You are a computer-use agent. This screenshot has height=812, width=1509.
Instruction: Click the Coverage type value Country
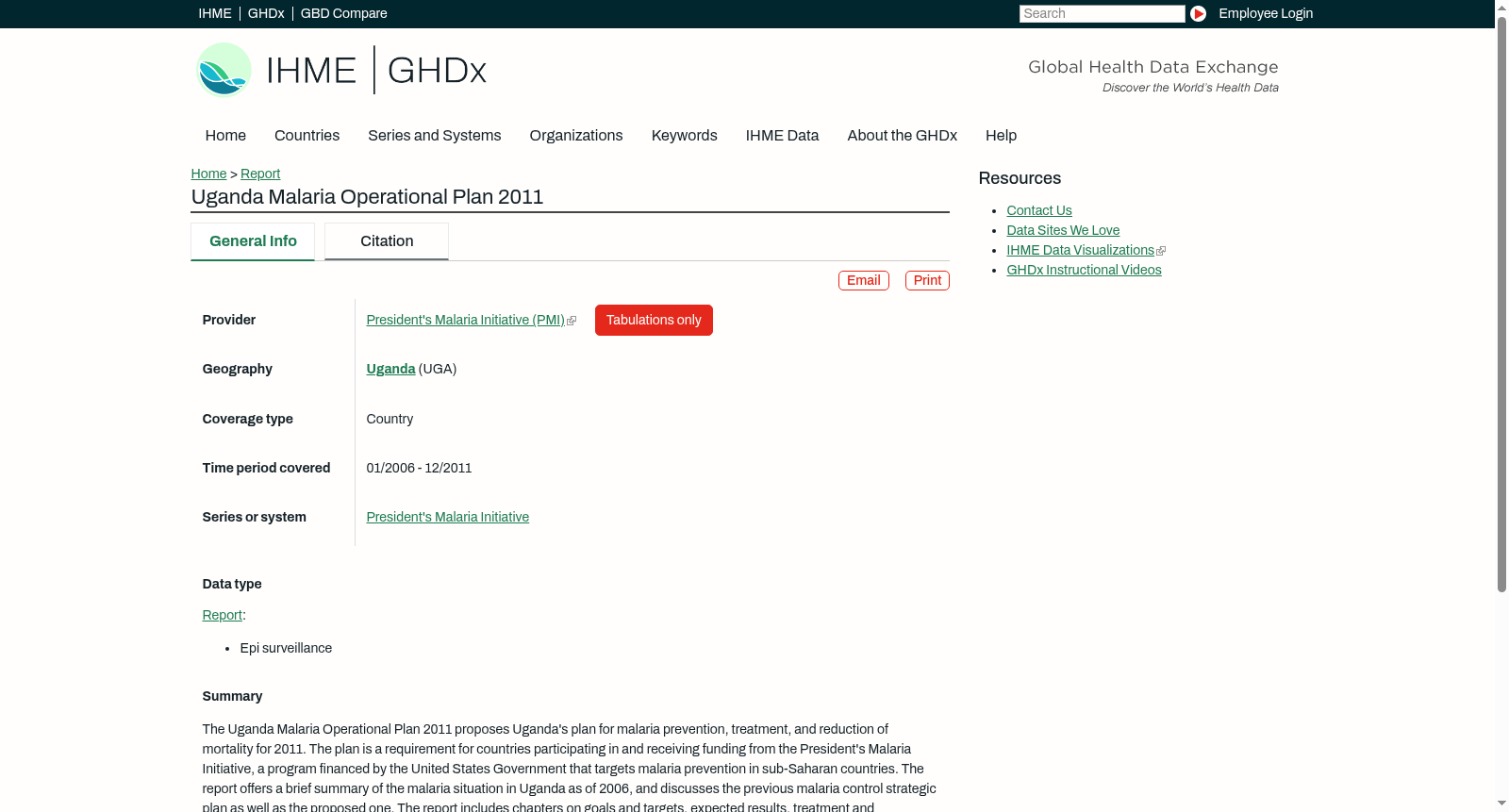pos(390,420)
